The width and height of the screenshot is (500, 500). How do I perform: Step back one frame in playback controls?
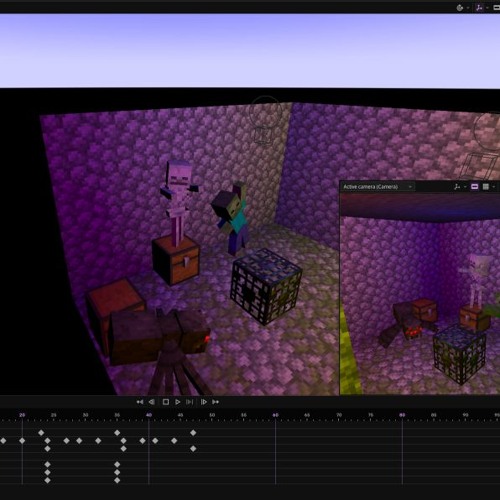[x=152, y=402]
